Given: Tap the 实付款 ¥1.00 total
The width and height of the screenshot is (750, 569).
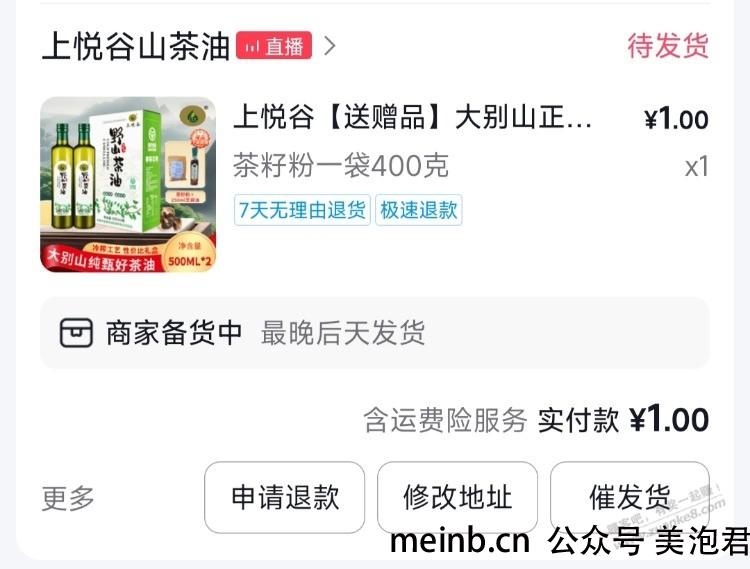Looking at the screenshot, I should click(x=623, y=420).
